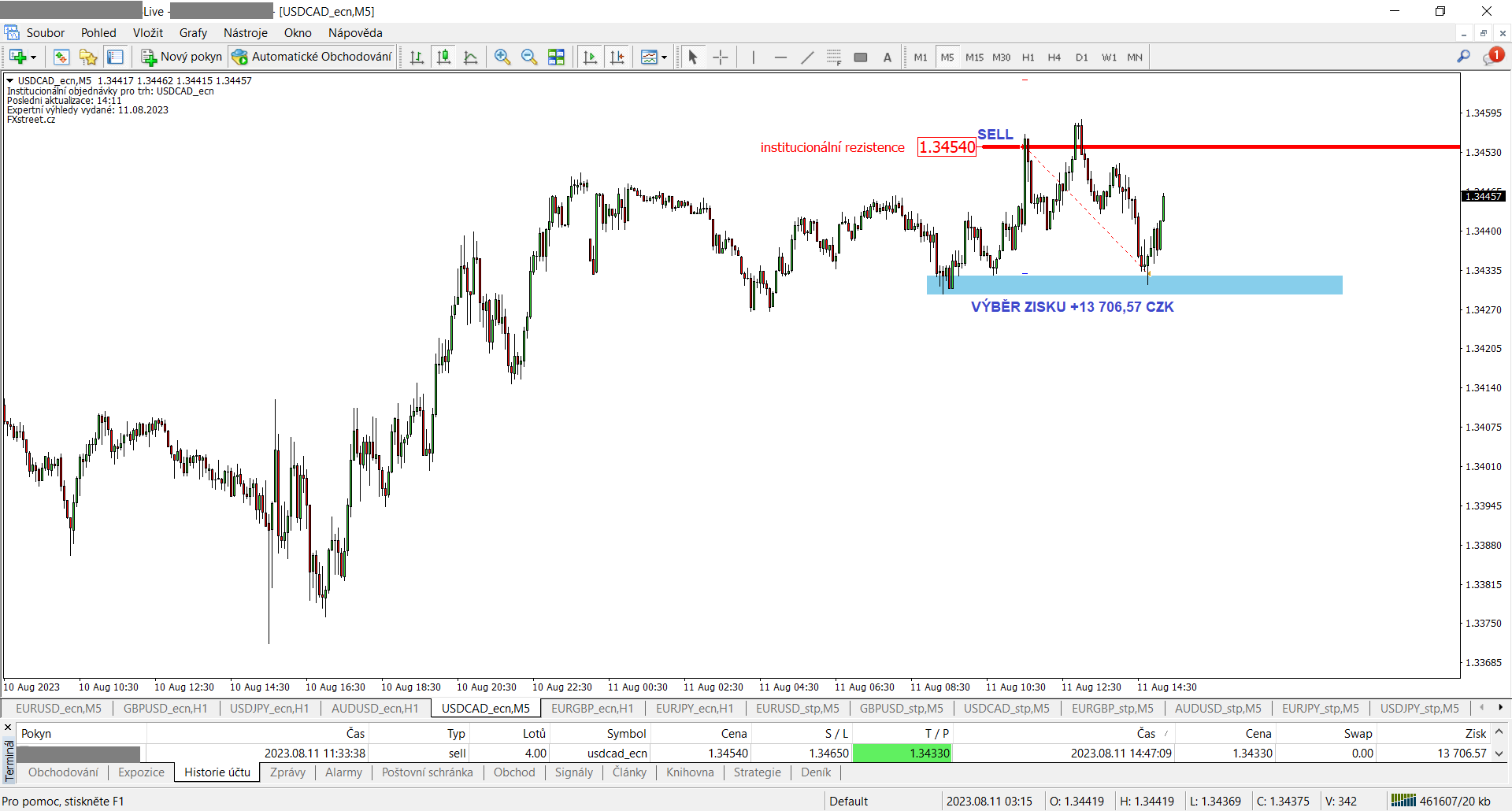Select the vertical line drawing tool
This screenshot has width=1512, height=811.
click(754, 57)
